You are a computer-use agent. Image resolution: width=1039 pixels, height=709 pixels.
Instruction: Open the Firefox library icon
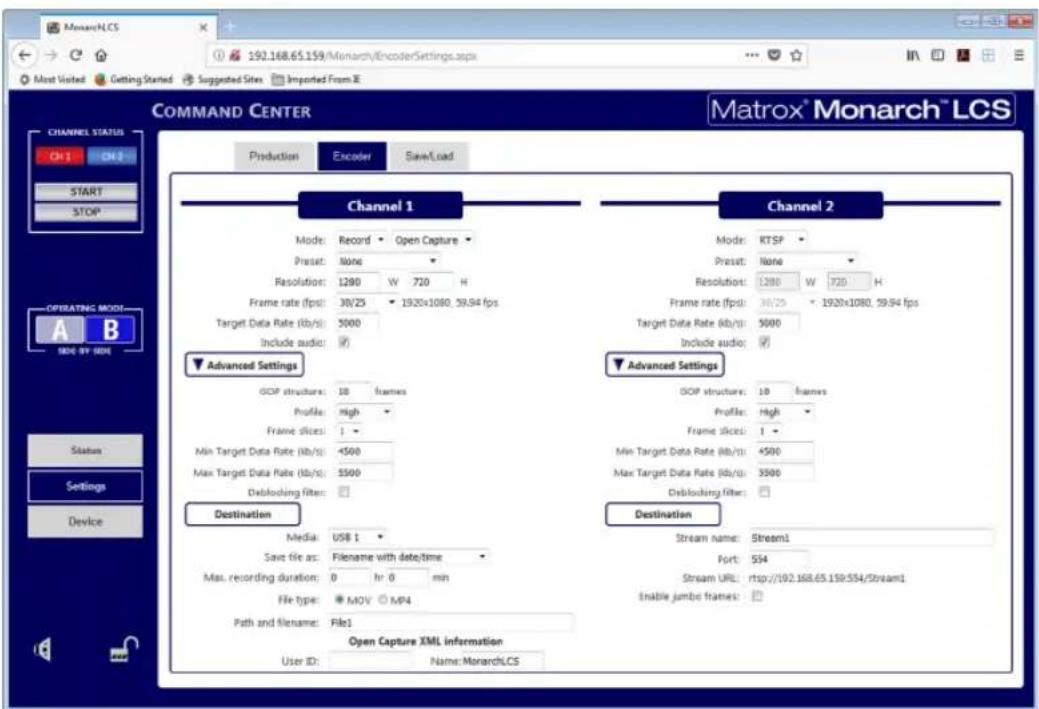913,56
